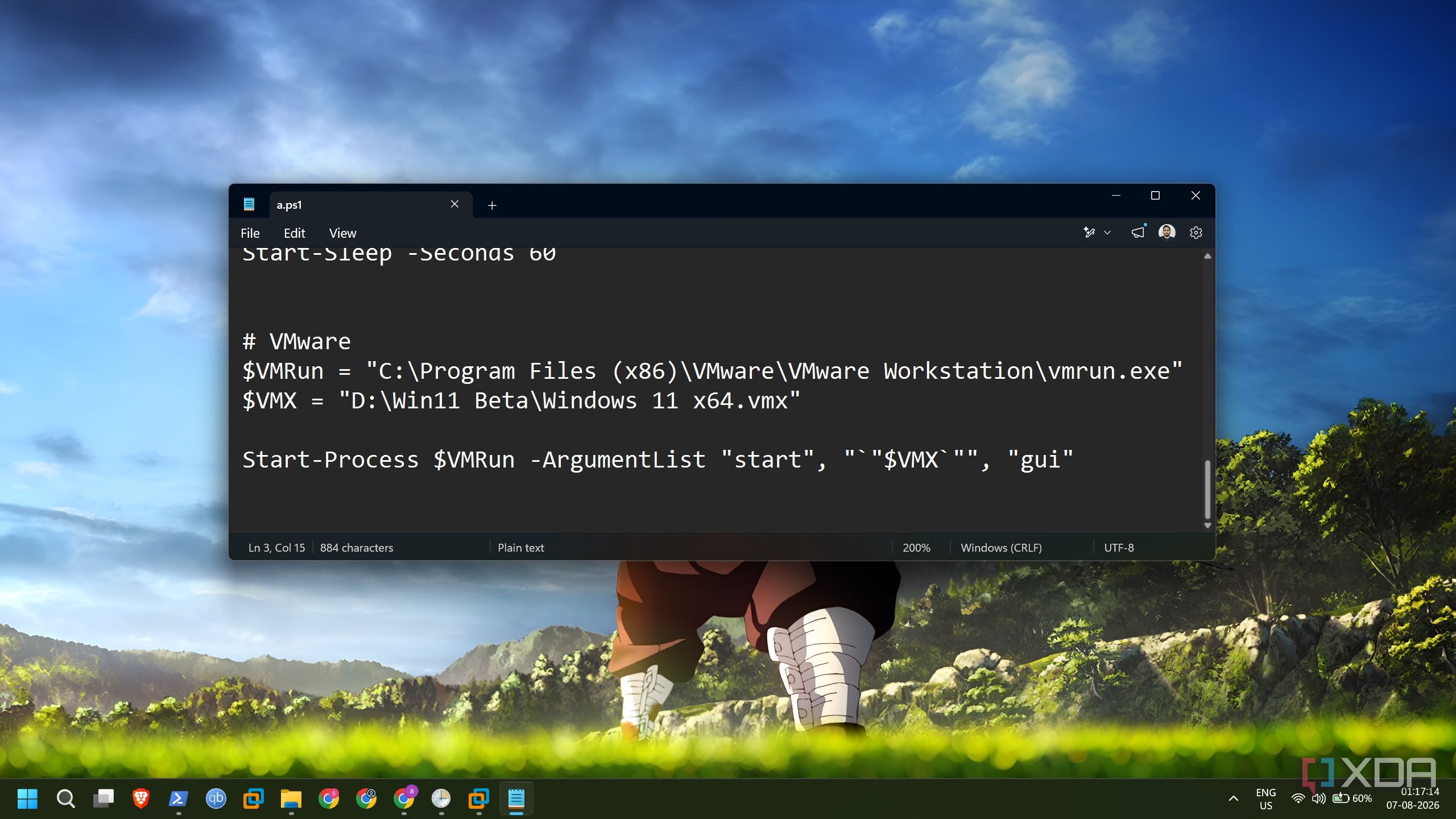Image resolution: width=1456 pixels, height=819 pixels.
Task: Open the Clock app on the taskbar
Action: pos(441,799)
